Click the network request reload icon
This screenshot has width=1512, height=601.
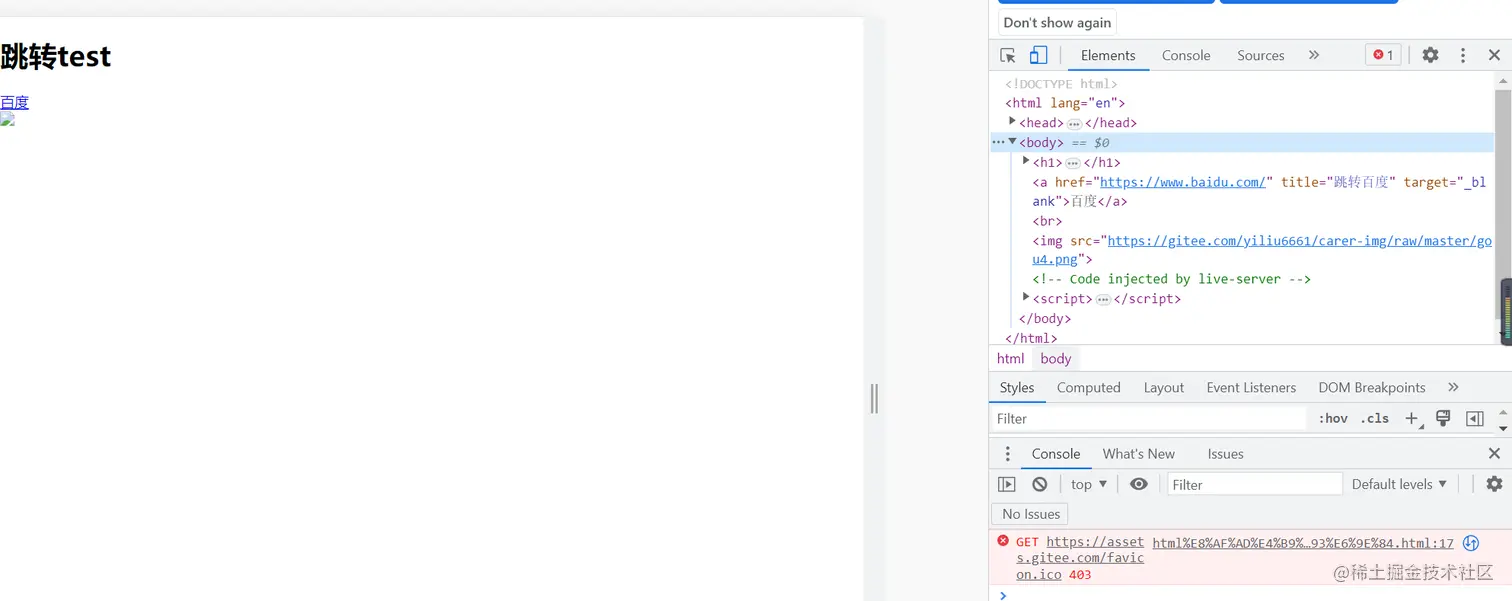[1471, 543]
